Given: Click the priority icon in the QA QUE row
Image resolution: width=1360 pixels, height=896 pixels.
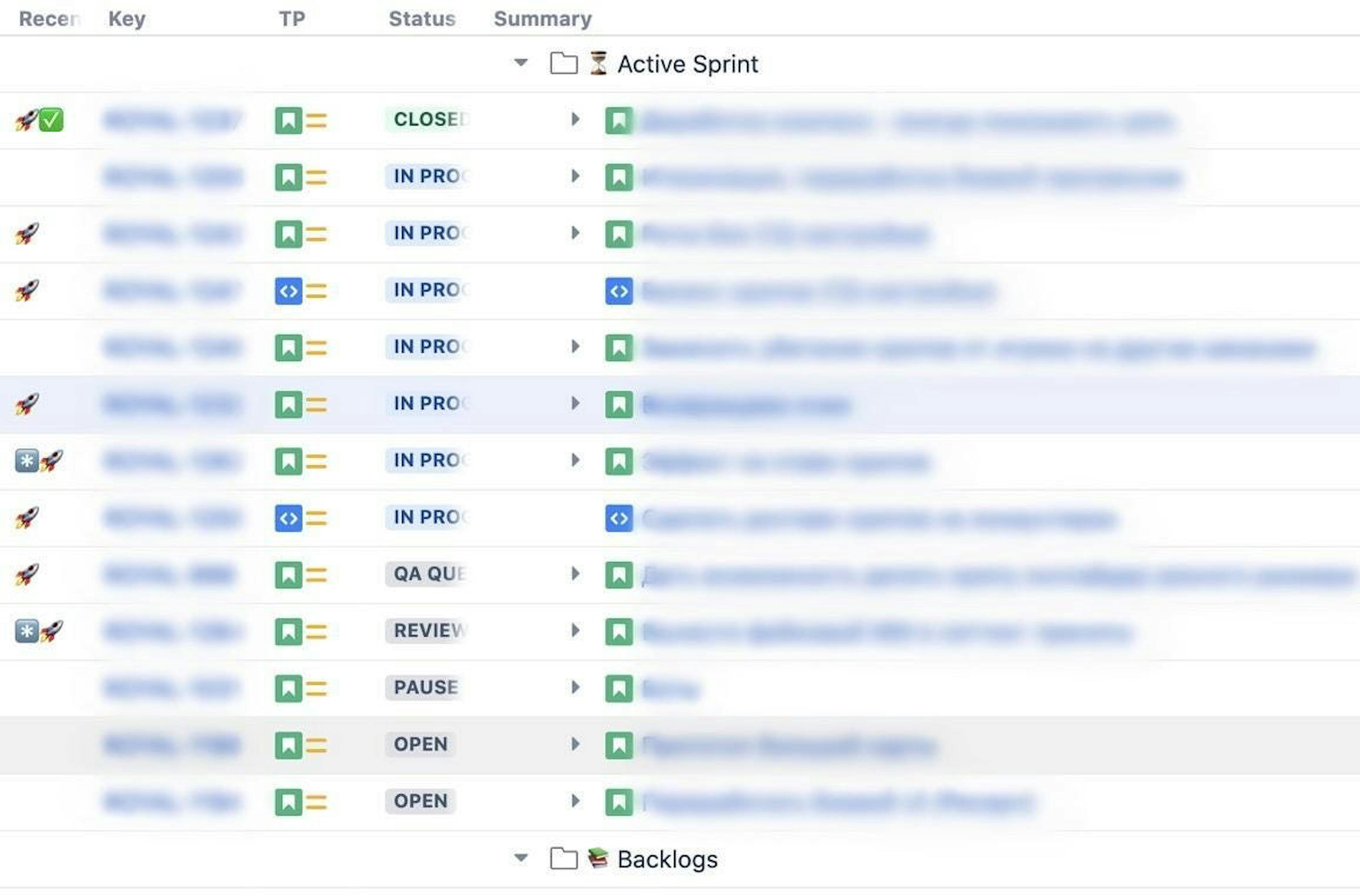Looking at the screenshot, I should (x=316, y=575).
